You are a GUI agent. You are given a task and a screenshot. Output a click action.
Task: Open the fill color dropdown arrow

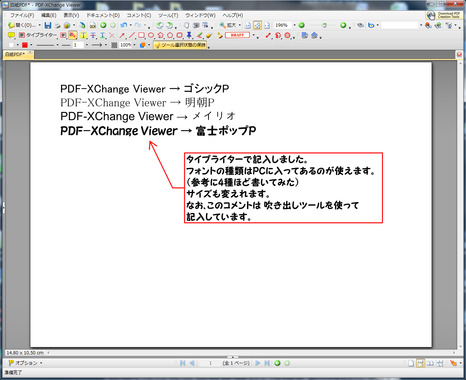[18, 45]
